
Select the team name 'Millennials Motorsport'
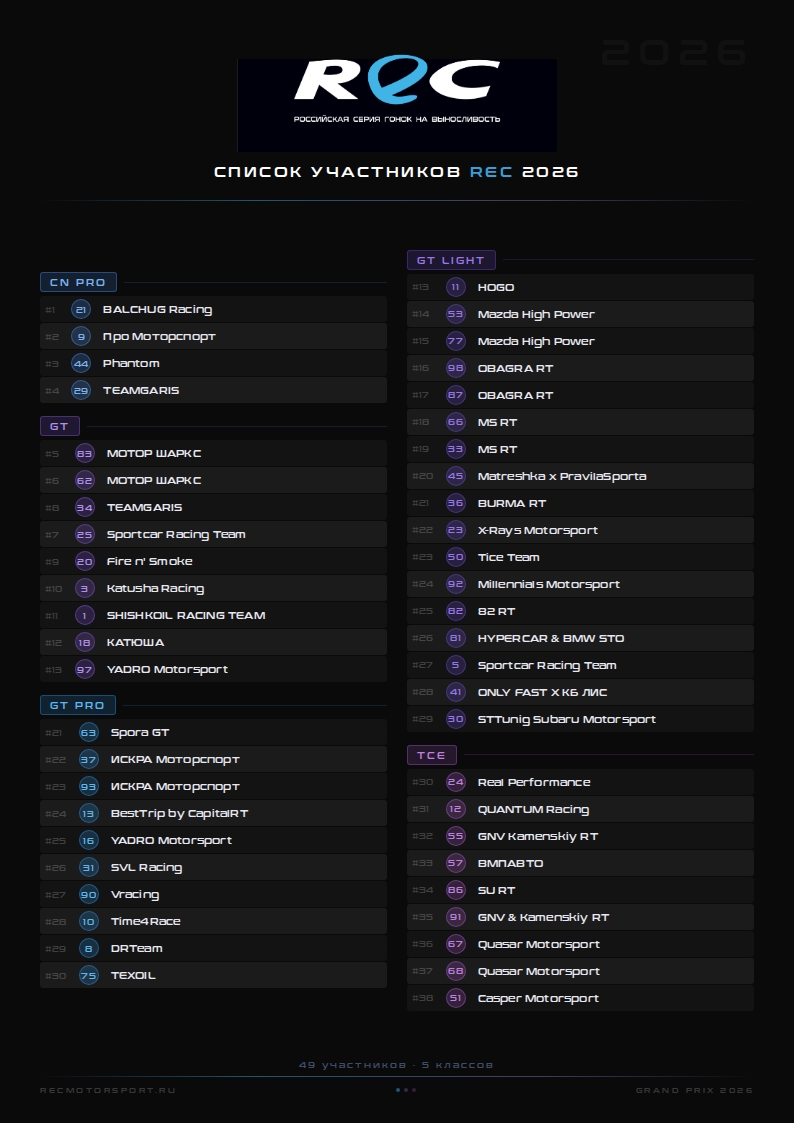[x=549, y=584]
